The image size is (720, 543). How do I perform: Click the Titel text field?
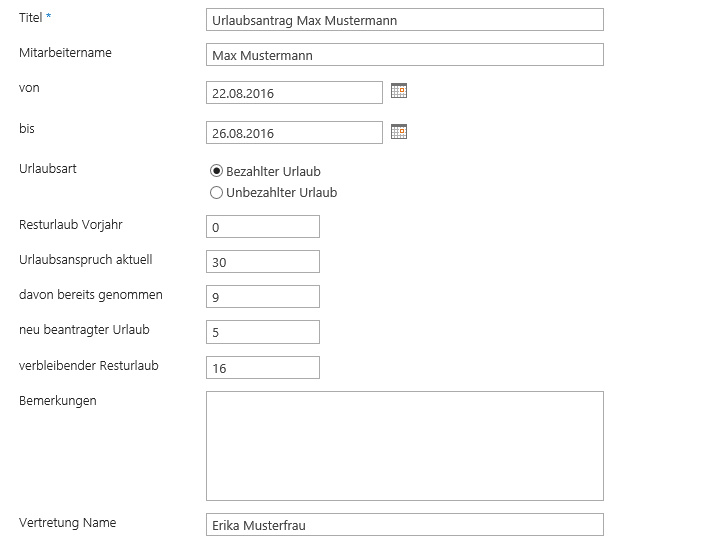click(x=404, y=20)
